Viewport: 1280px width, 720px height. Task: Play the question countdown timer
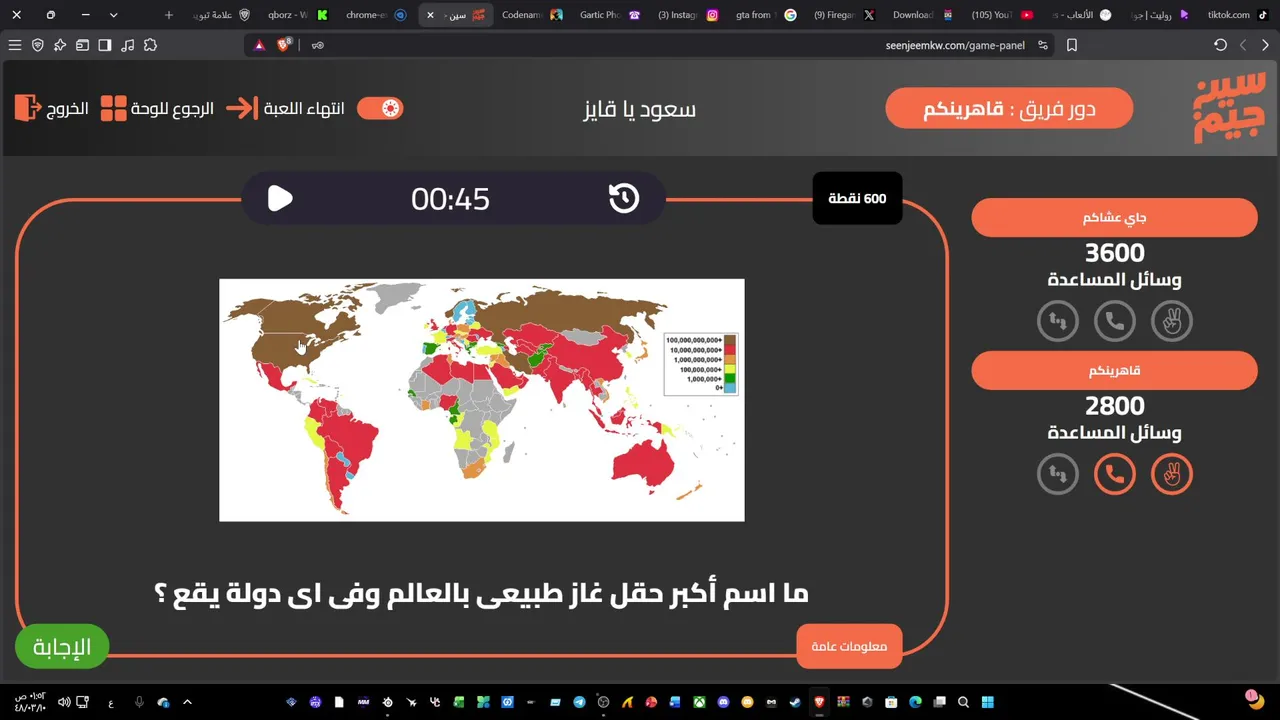[280, 199]
